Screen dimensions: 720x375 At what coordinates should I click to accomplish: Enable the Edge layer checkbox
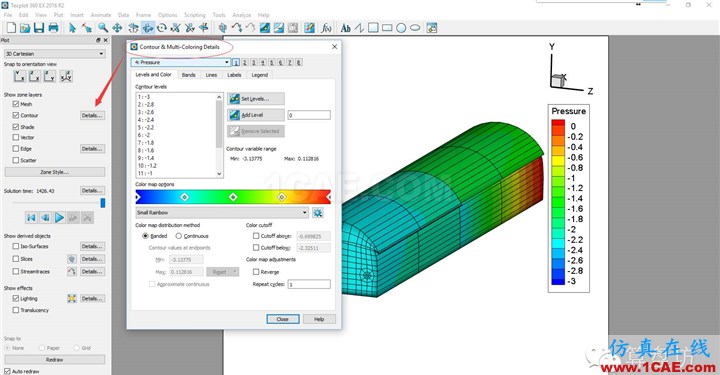[16, 149]
